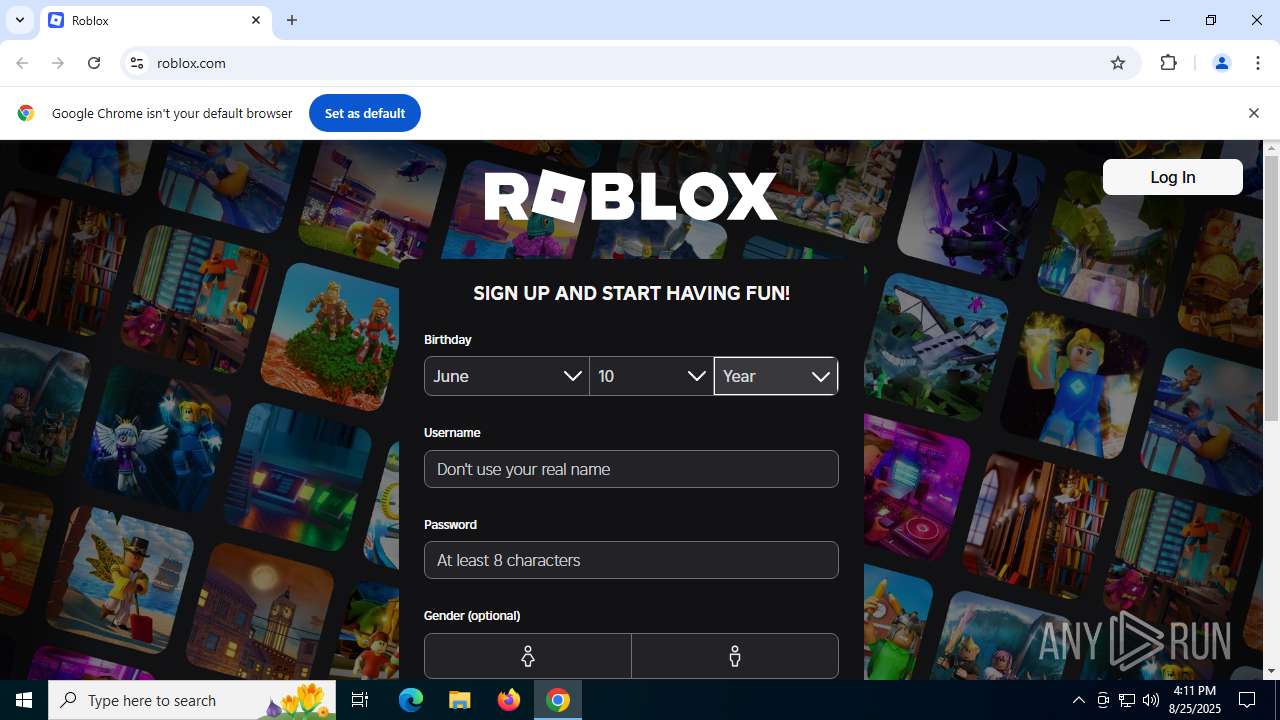Viewport: 1280px width, 720px height.
Task: Click the Birthday label text
Action: 447,340
